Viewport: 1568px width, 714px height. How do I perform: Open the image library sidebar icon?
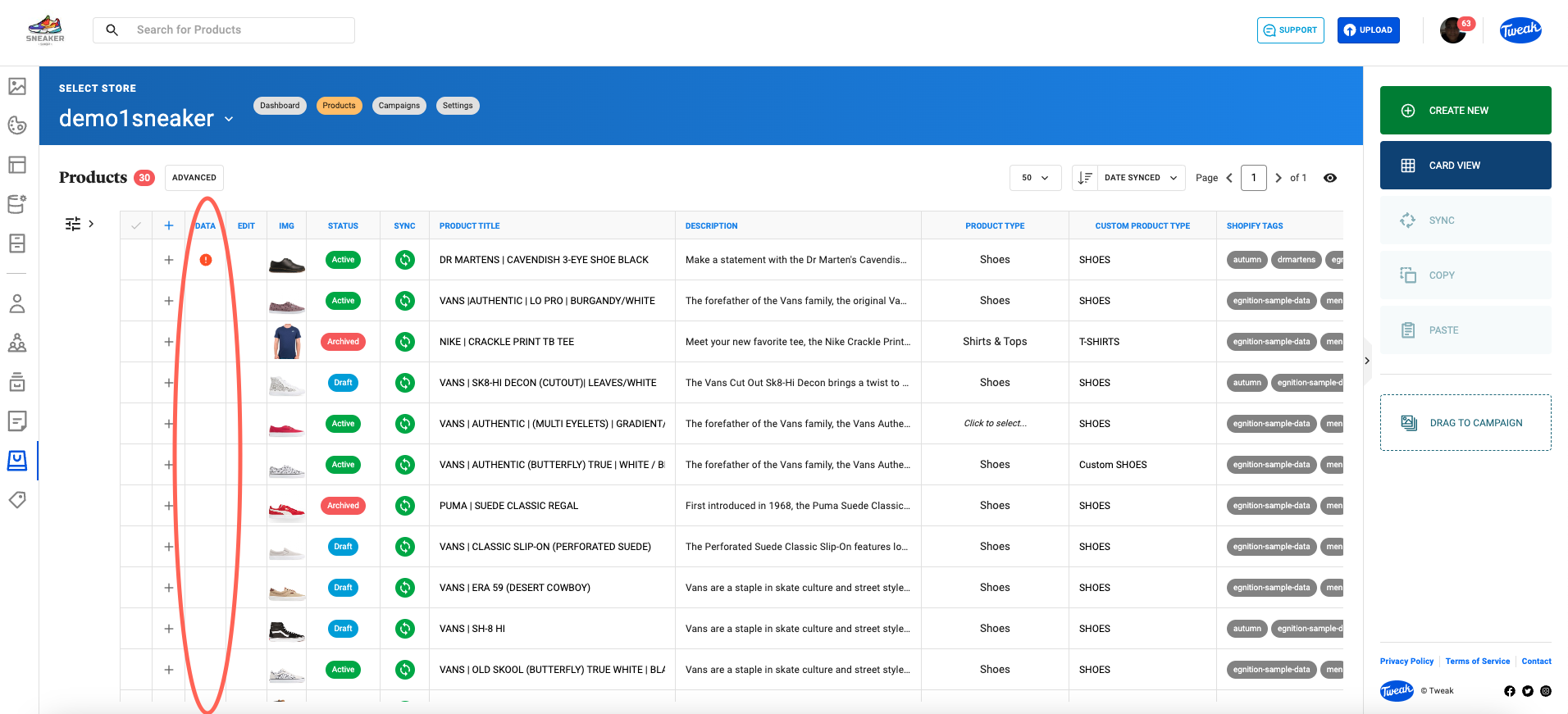tap(17, 86)
